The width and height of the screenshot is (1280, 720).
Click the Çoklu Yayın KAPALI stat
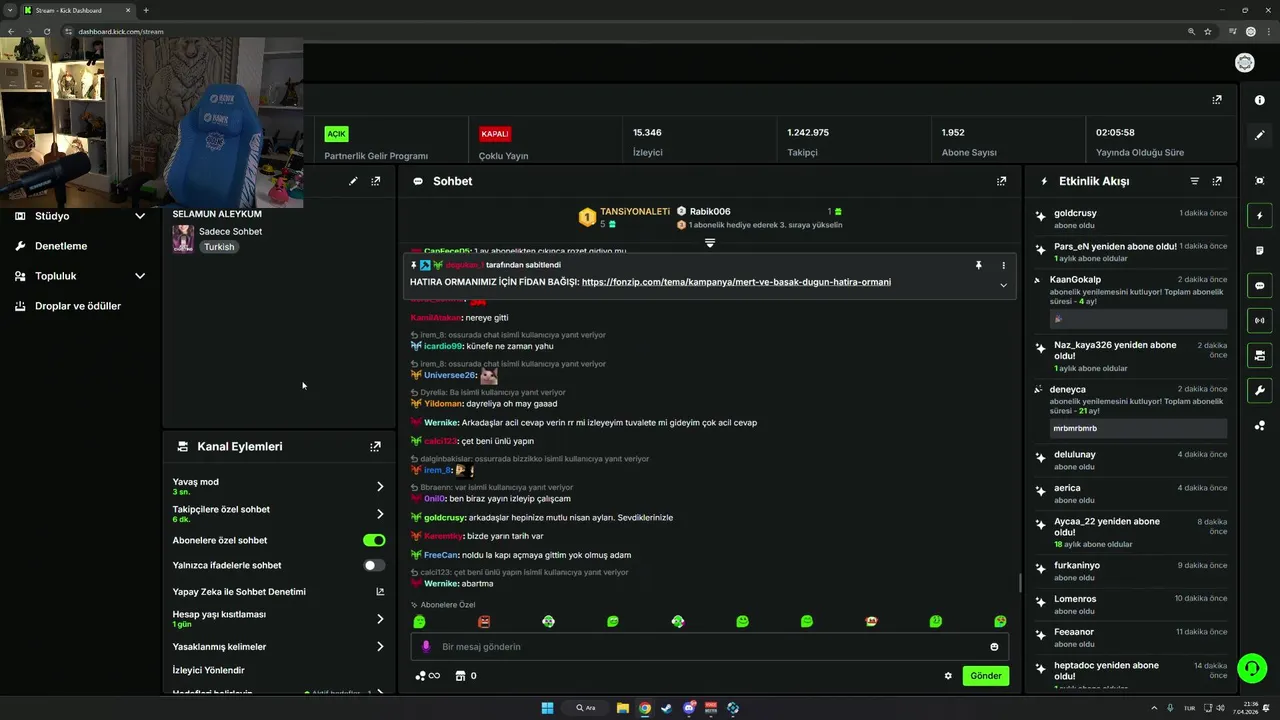504,142
